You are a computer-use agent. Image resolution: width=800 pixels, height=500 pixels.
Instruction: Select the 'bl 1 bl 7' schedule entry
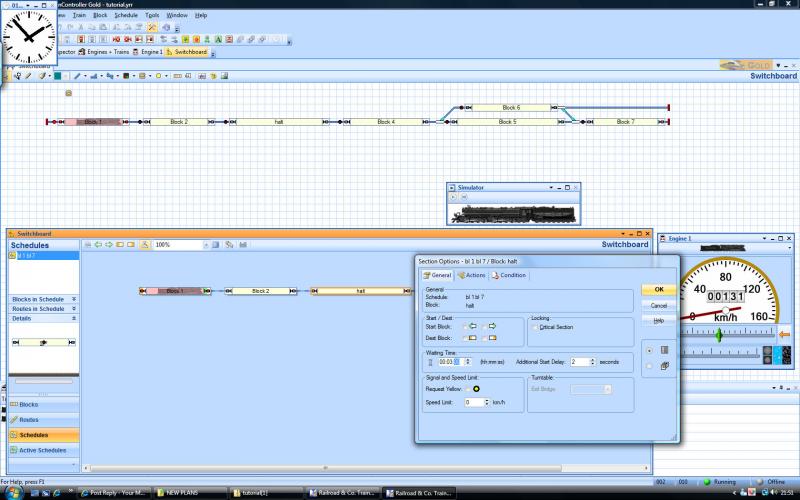tap(26, 256)
